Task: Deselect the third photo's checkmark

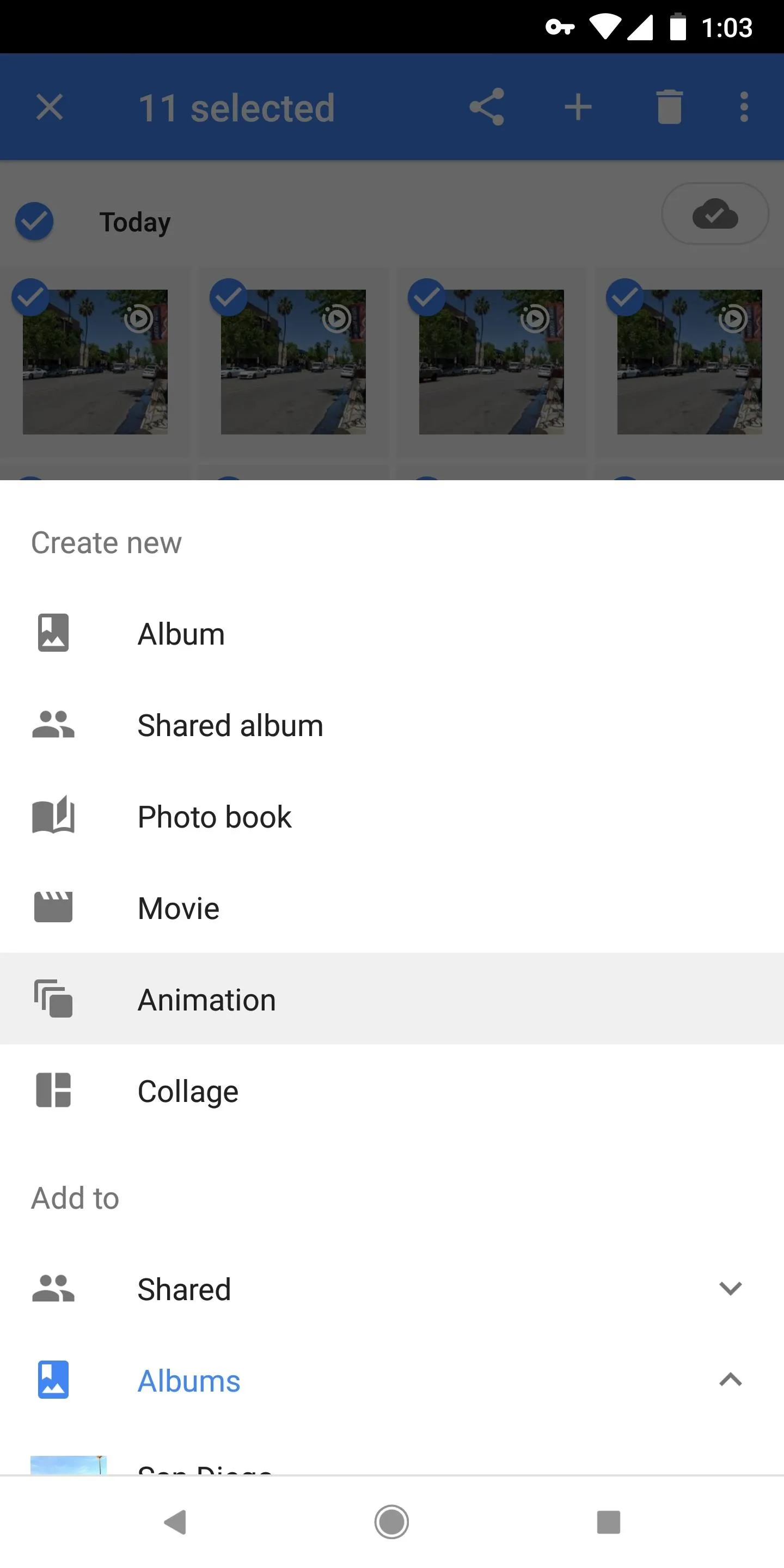Action: (427, 297)
